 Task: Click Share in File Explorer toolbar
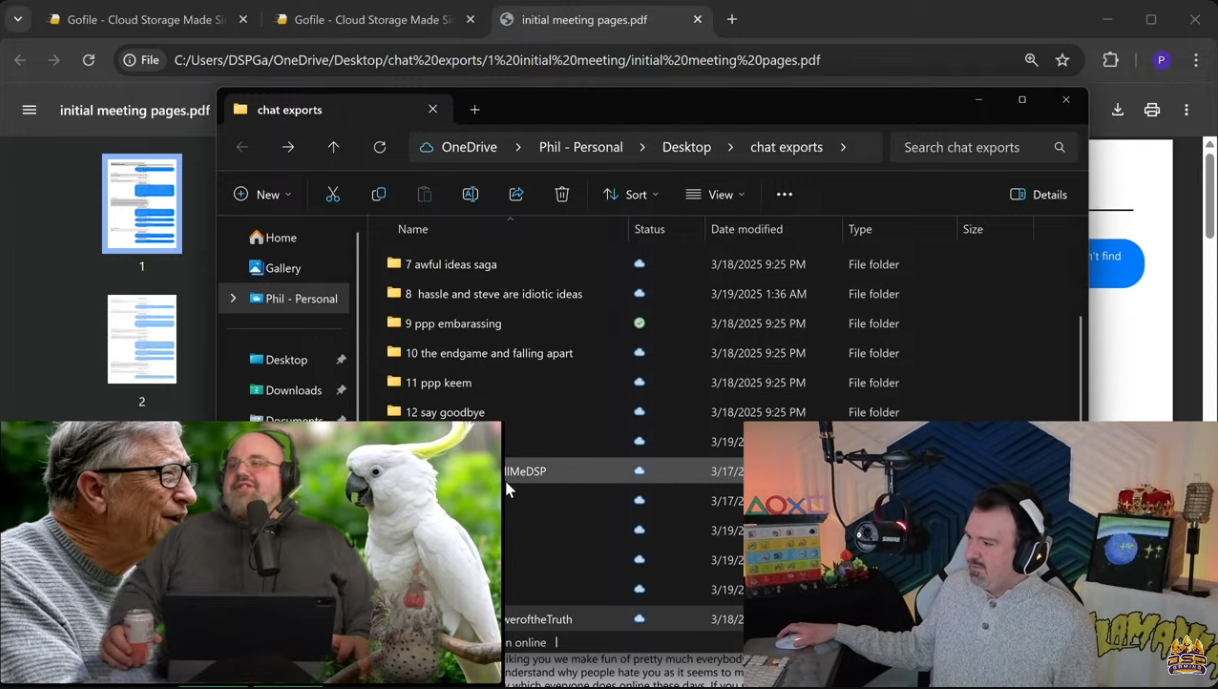click(x=516, y=194)
